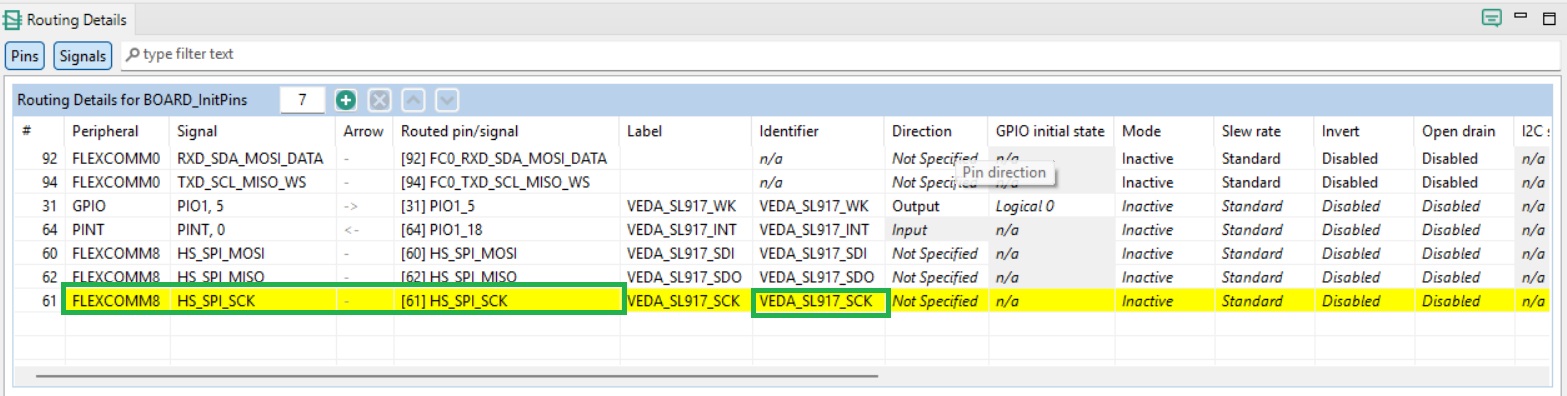Image resolution: width=1567 pixels, height=396 pixels.
Task: Open Direction cell showing Input for PINT row
Action: [936, 230]
